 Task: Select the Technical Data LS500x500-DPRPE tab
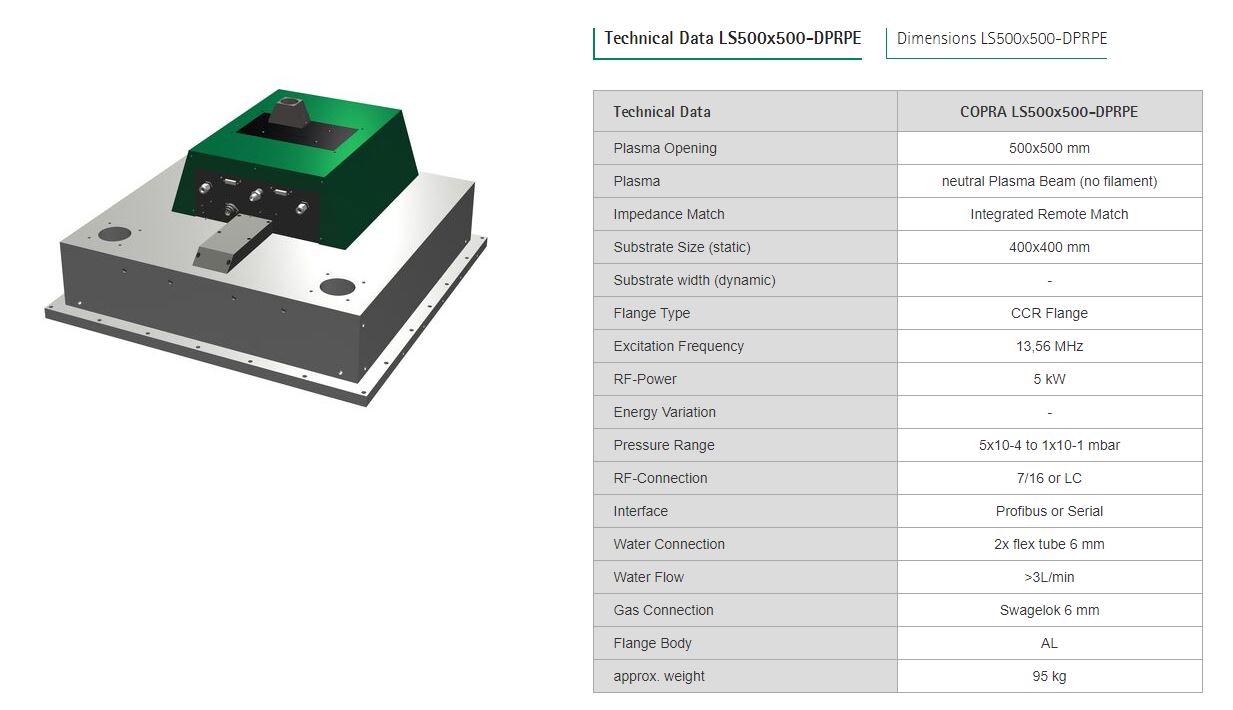click(732, 39)
